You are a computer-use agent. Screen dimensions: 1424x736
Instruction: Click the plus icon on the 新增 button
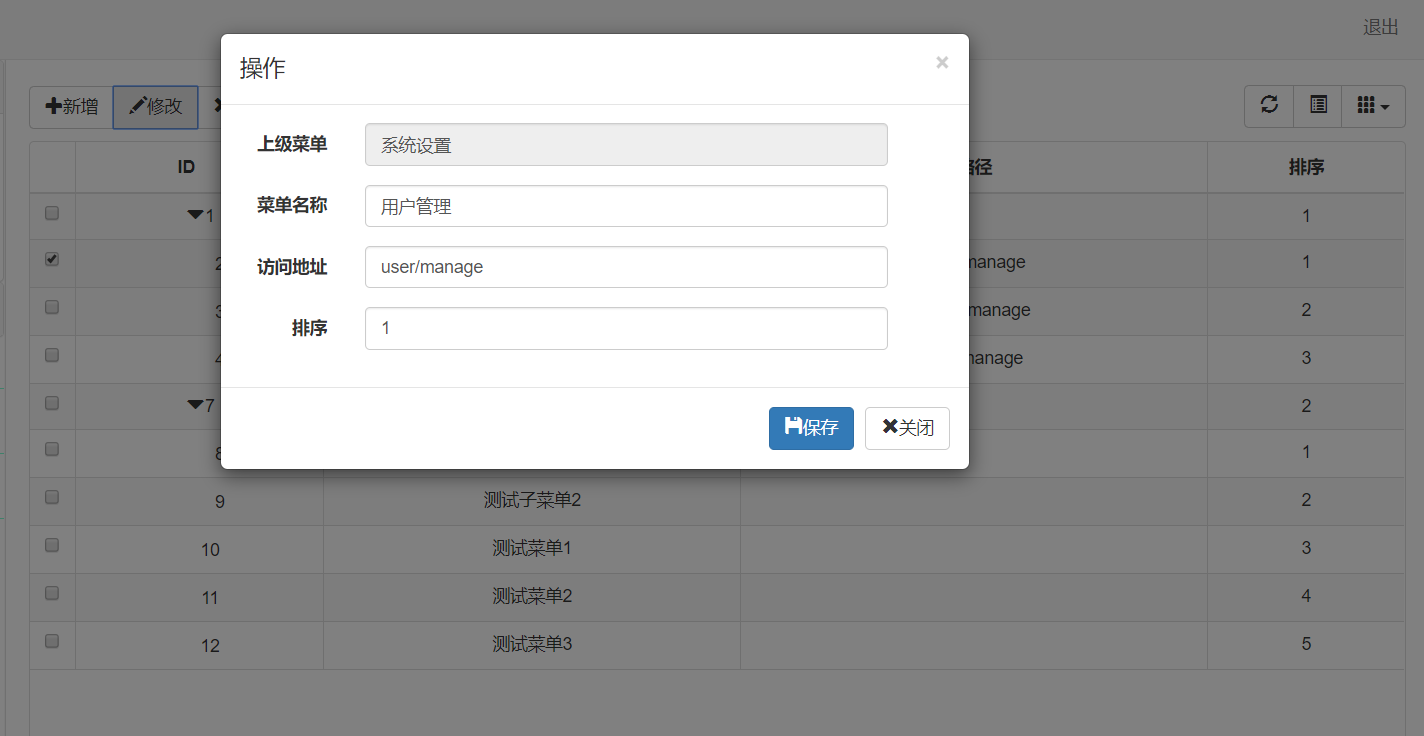[x=52, y=106]
